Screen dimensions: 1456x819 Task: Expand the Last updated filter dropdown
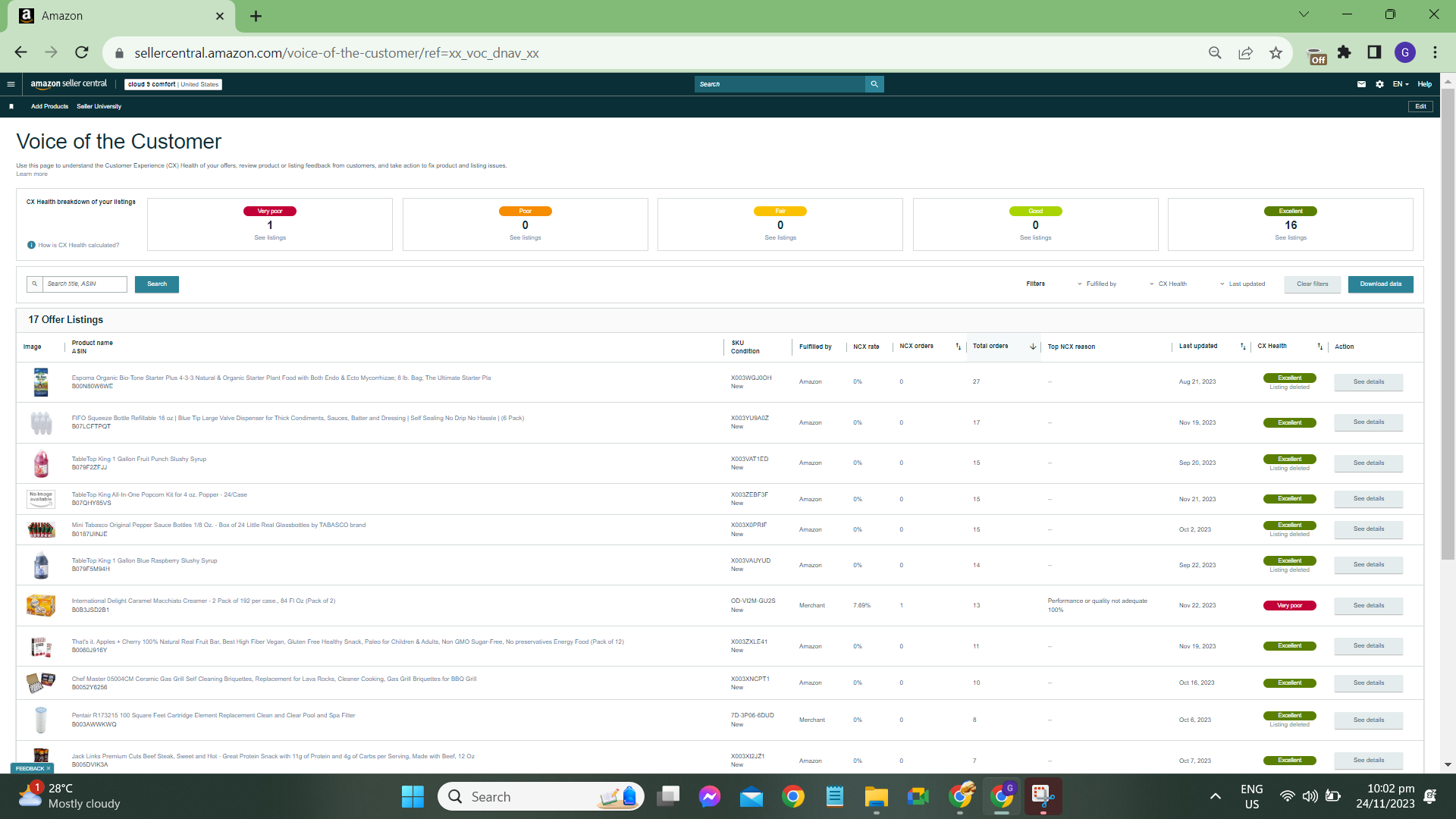click(1242, 284)
